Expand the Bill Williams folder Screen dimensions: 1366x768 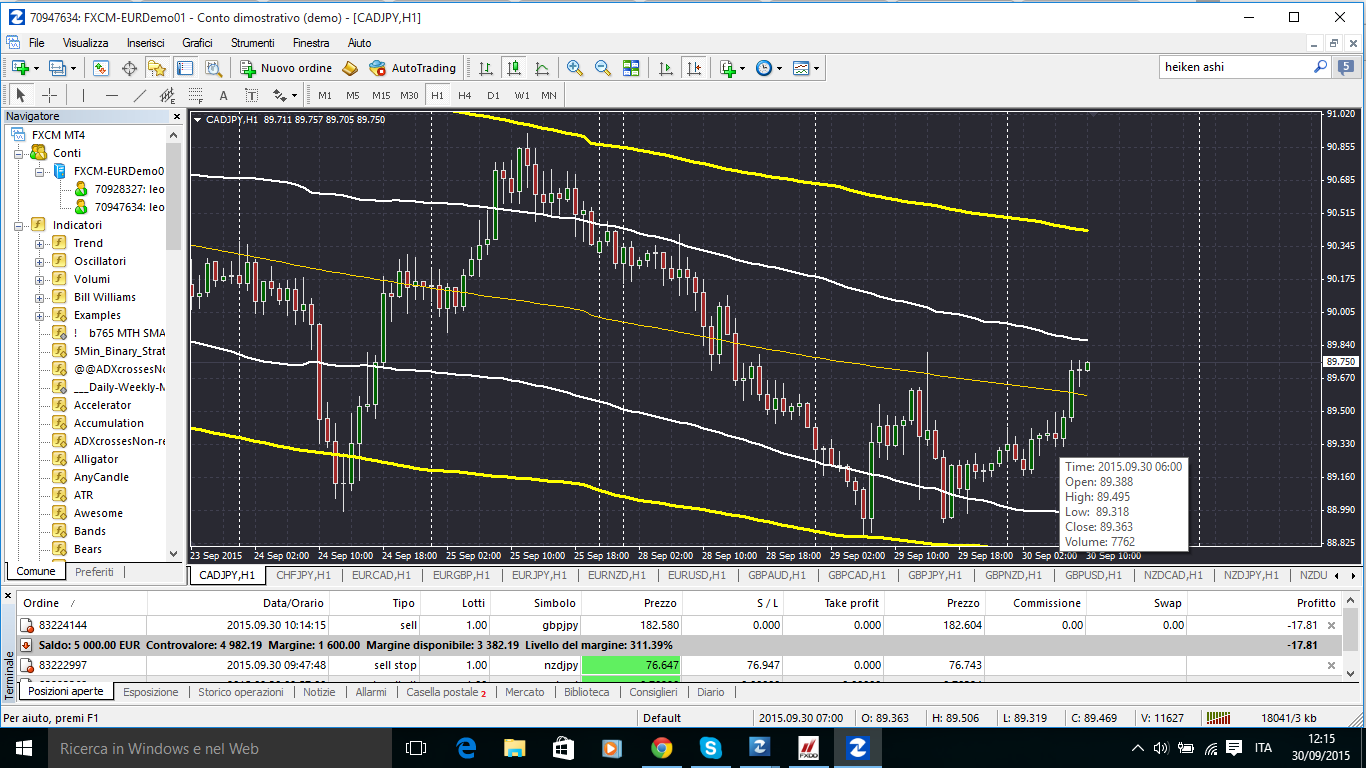(x=40, y=297)
